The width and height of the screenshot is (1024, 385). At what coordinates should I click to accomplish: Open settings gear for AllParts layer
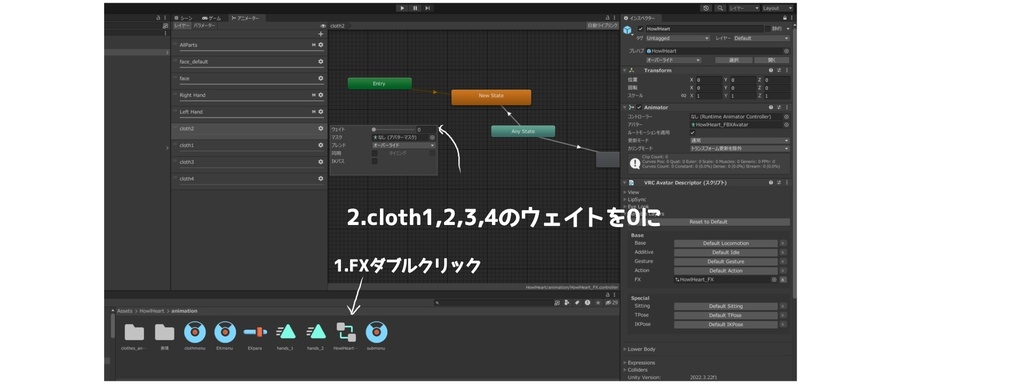click(321, 45)
